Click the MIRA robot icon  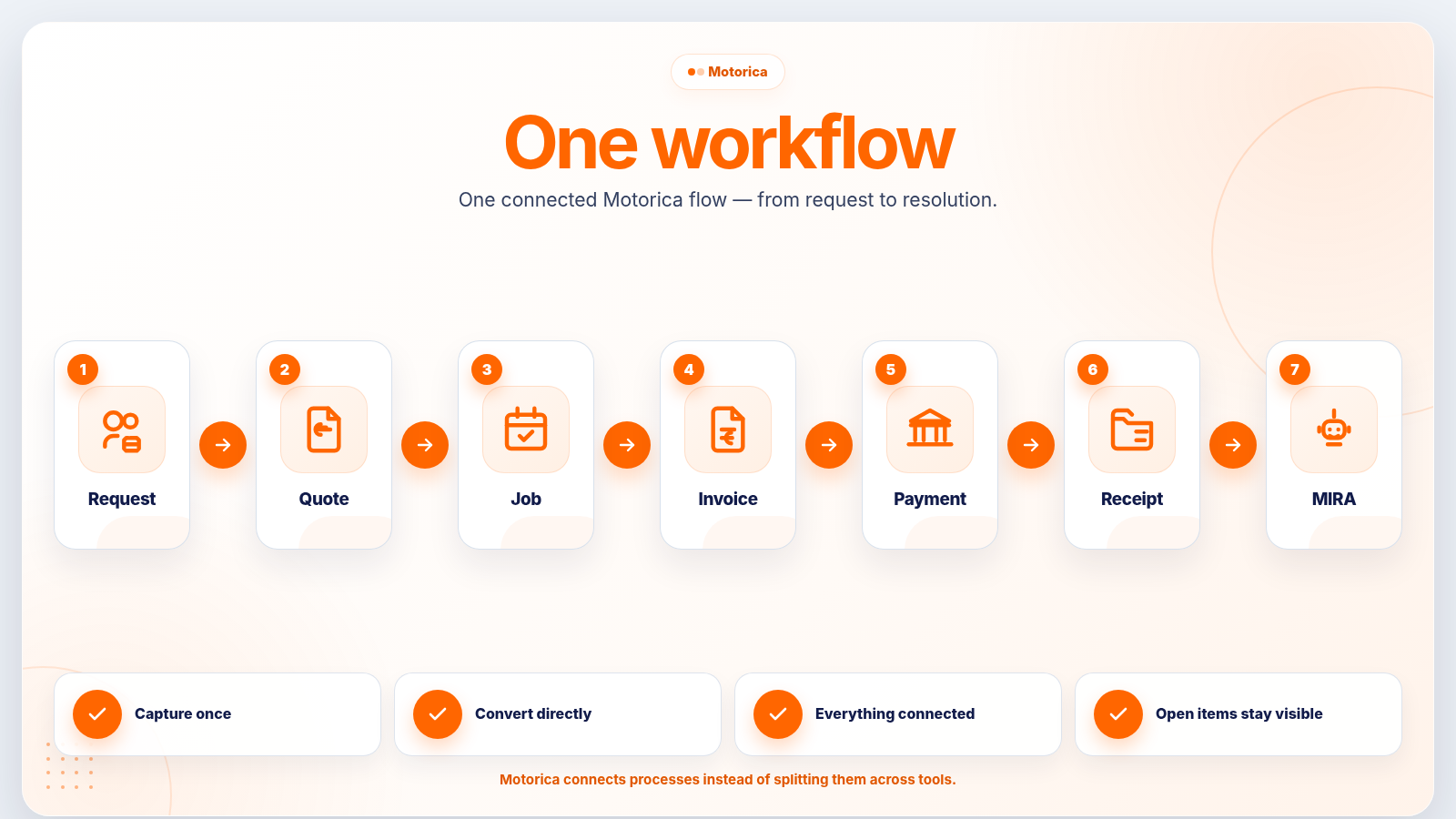[1334, 428]
